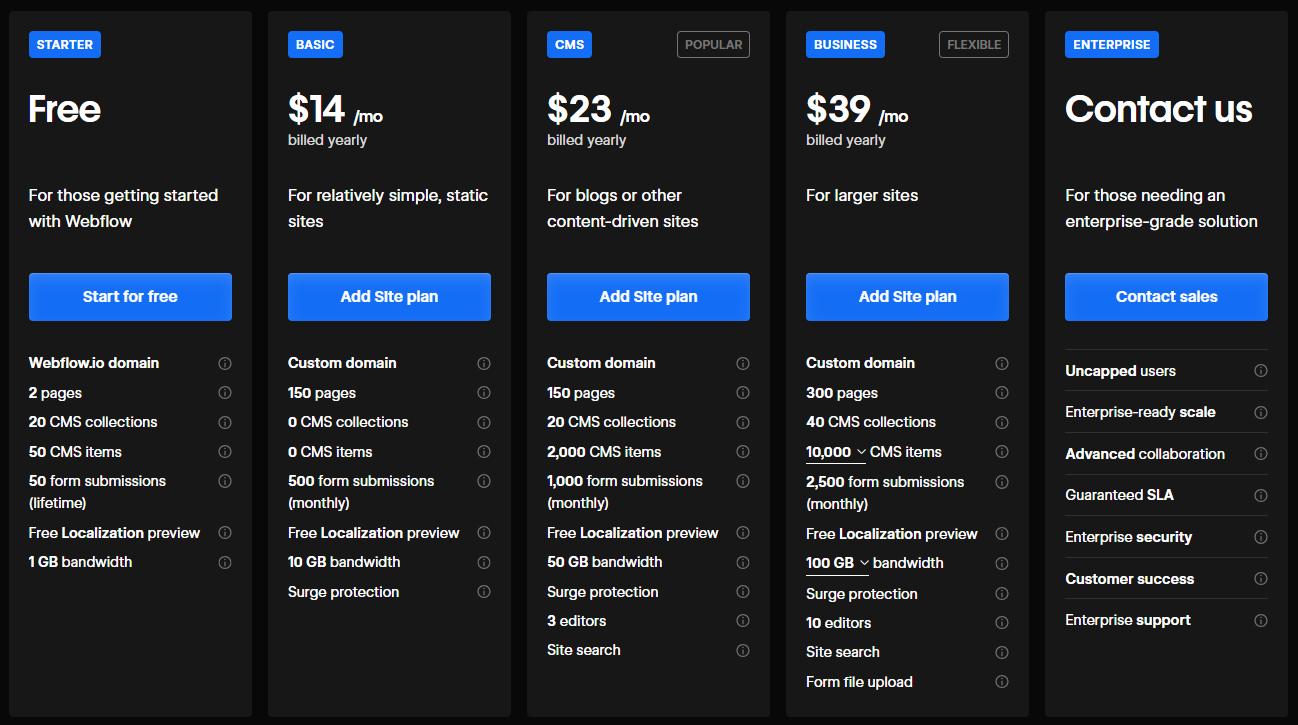Click info icon for Form file upload
This screenshot has width=1298, height=725.
coord(1002,682)
